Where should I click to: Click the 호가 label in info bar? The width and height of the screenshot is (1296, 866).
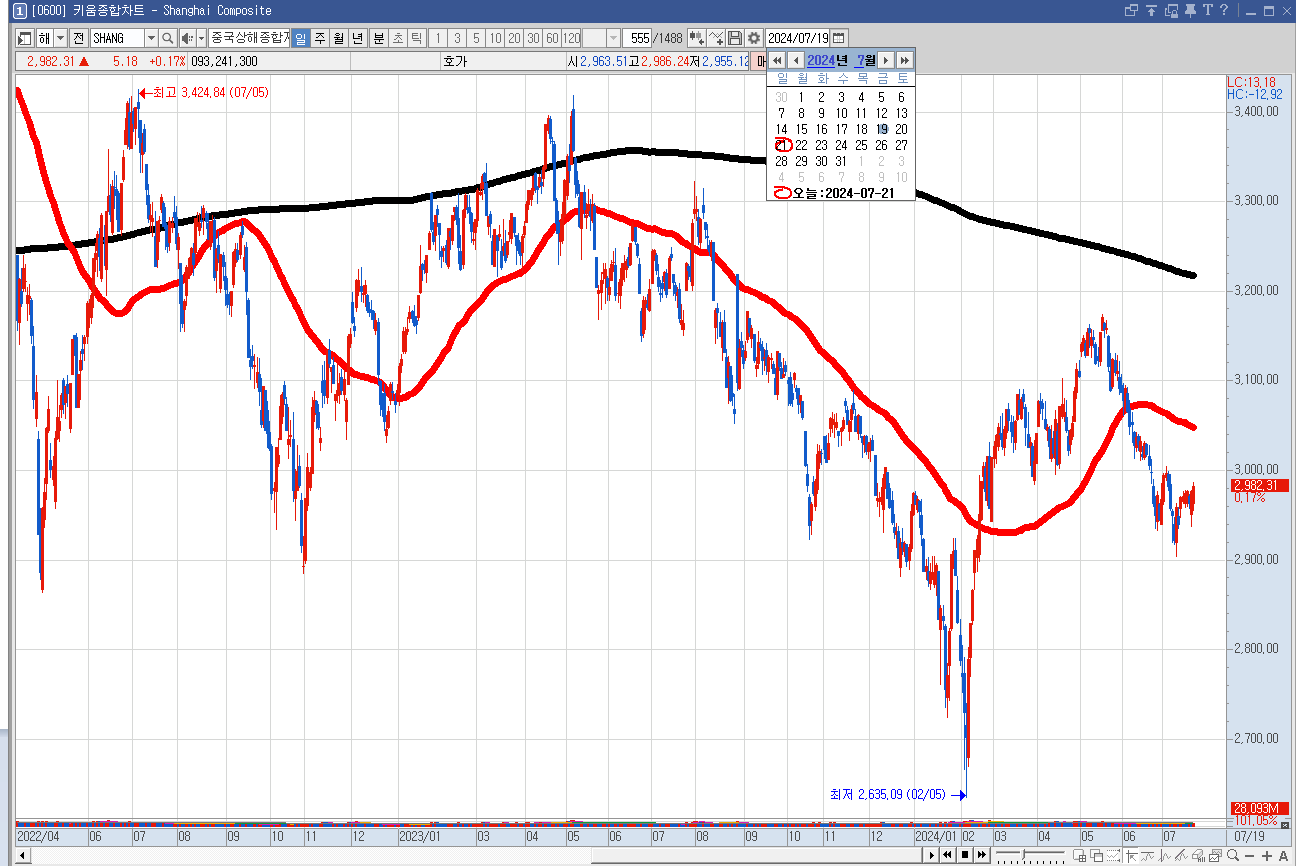(455, 61)
